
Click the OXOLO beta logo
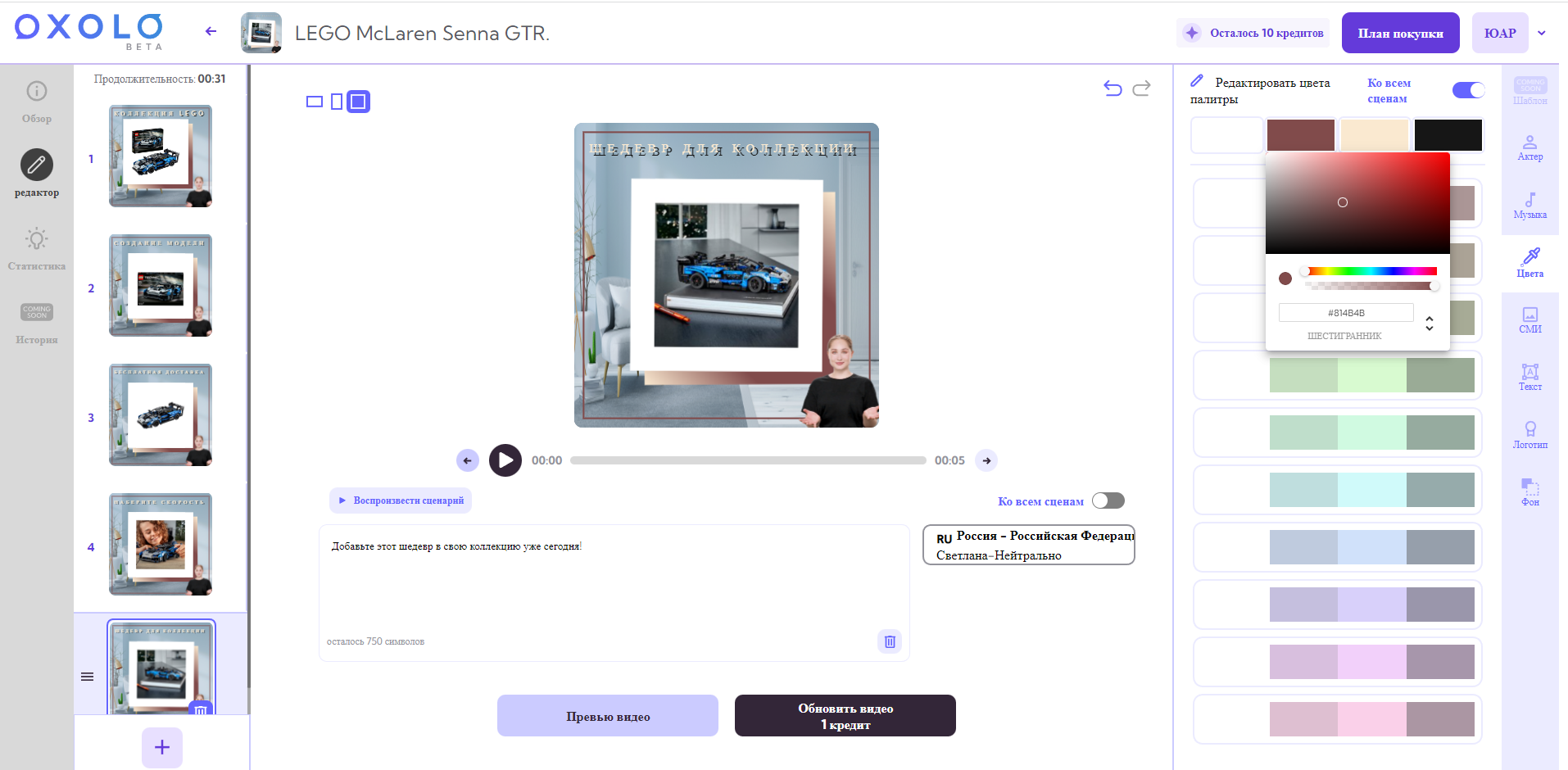pyautogui.click(x=89, y=32)
